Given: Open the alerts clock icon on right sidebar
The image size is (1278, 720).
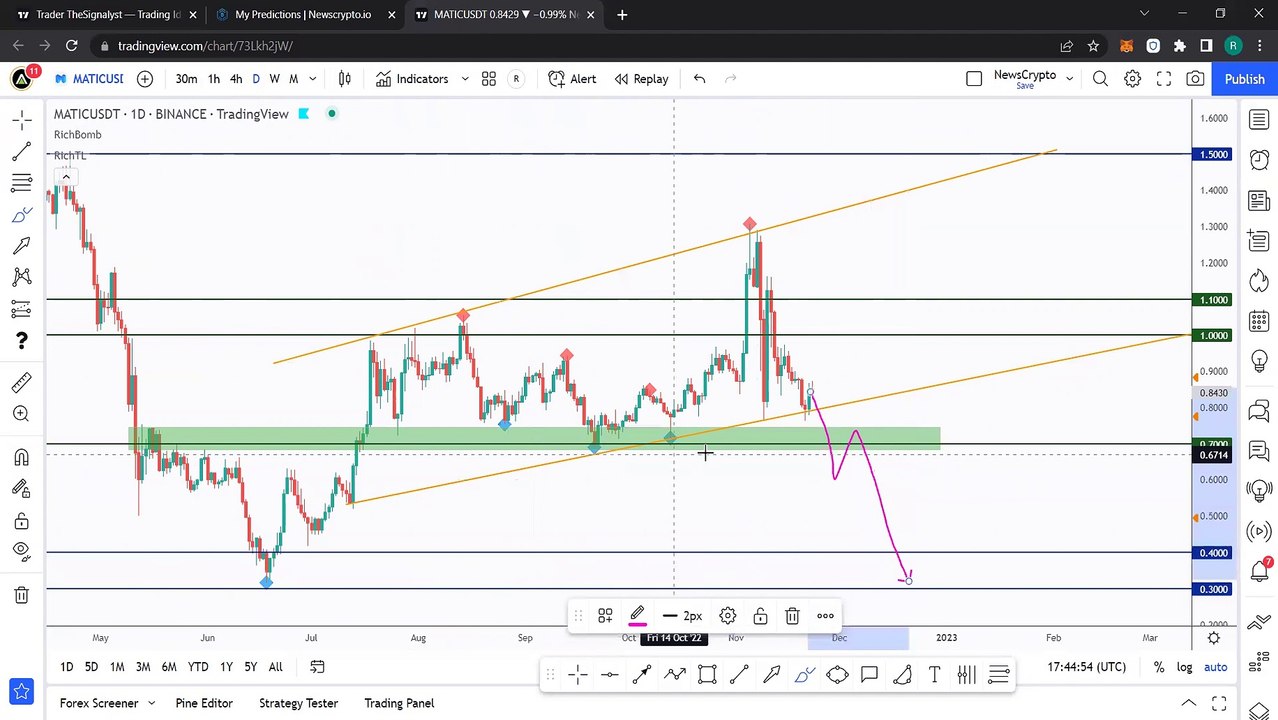Looking at the screenshot, I should 1259,160.
